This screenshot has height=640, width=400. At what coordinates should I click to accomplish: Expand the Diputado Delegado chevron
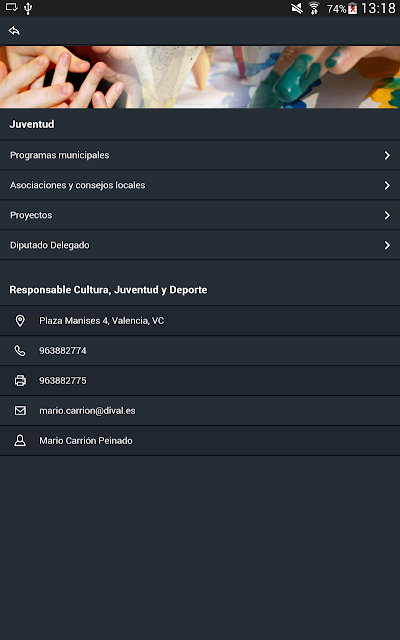[387, 245]
